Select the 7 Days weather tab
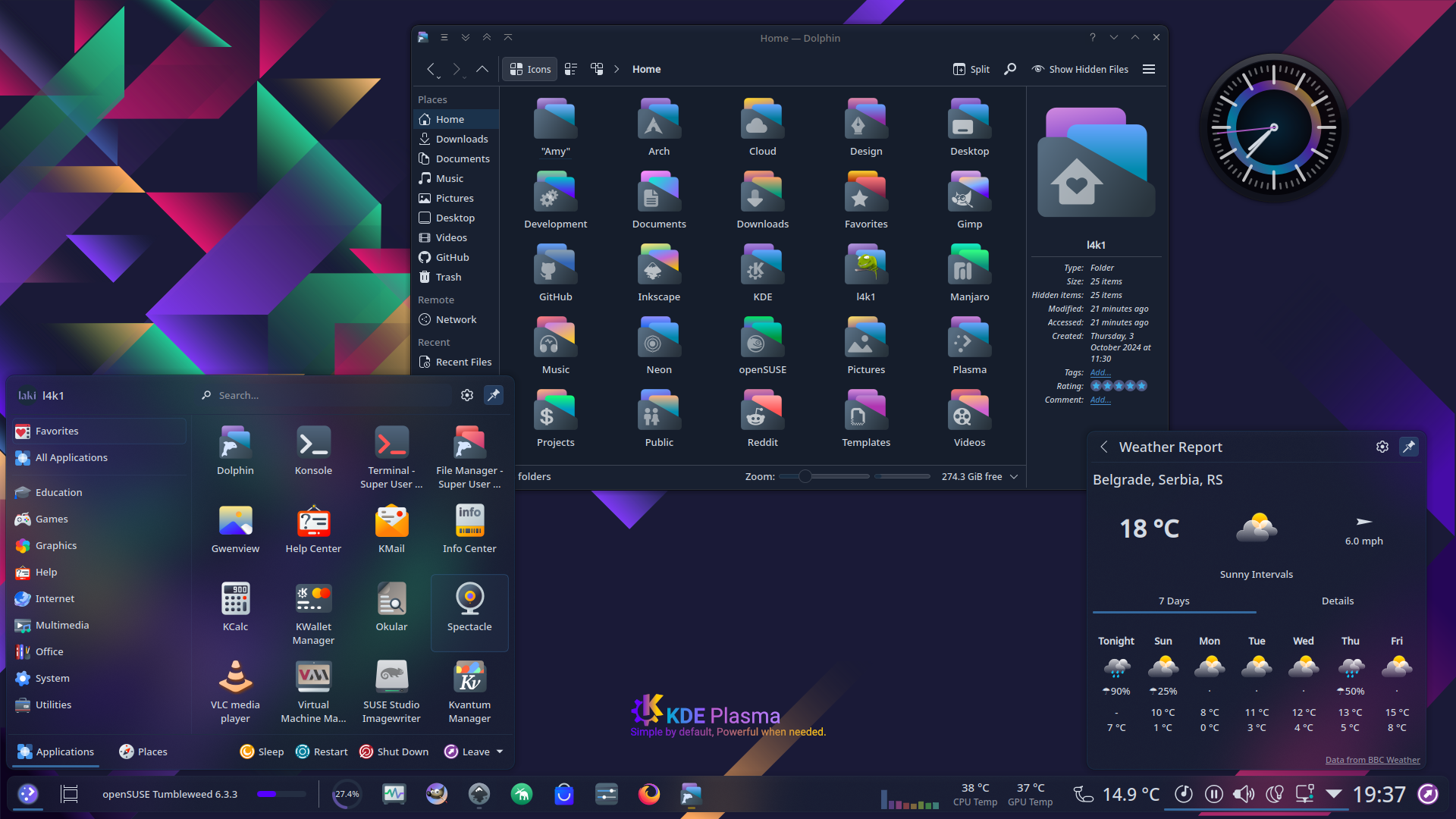Image resolution: width=1456 pixels, height=819 pixels. pyautogui.click(x=1174, y=601)
